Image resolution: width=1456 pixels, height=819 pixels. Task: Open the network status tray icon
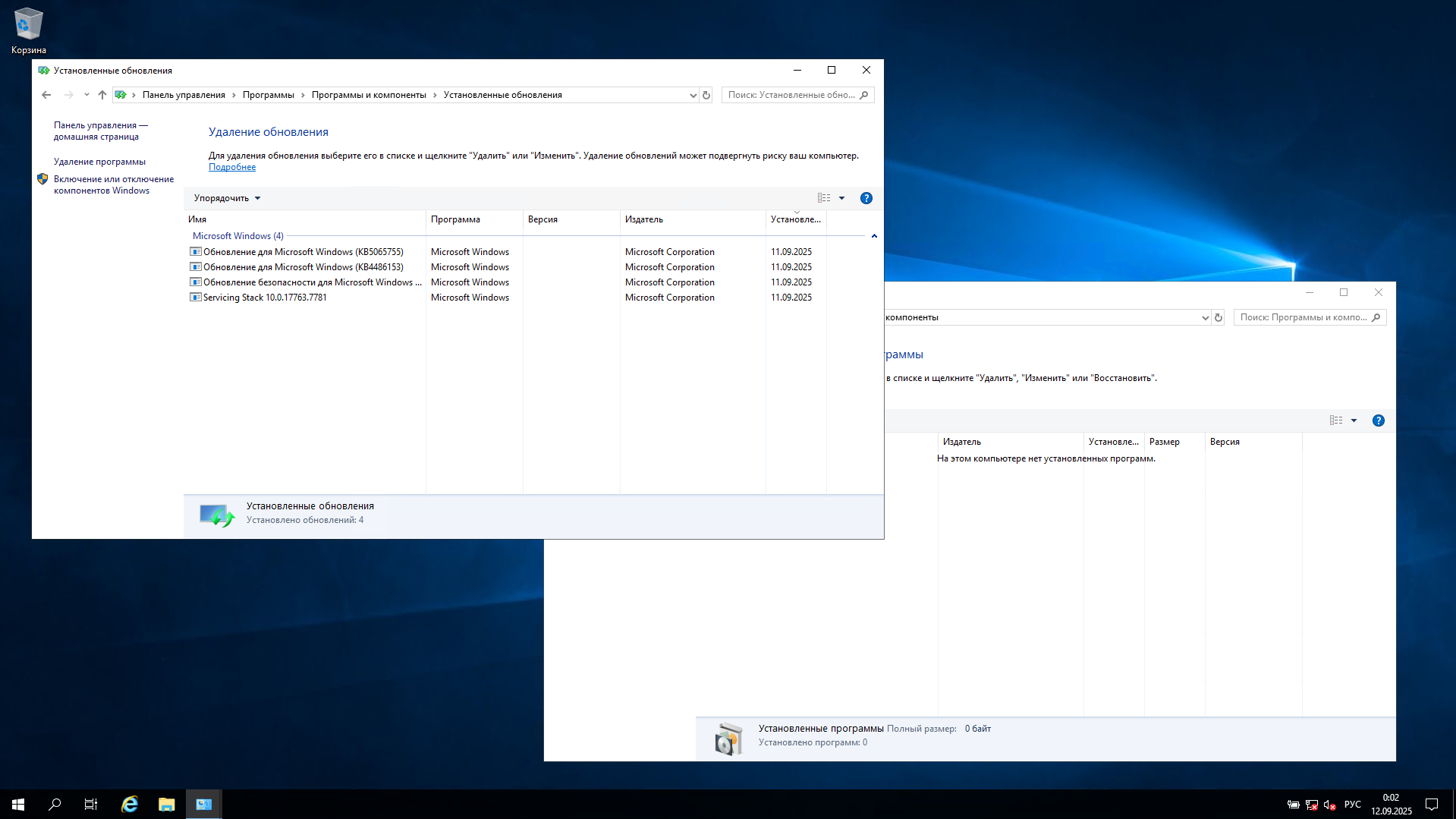1312,805
